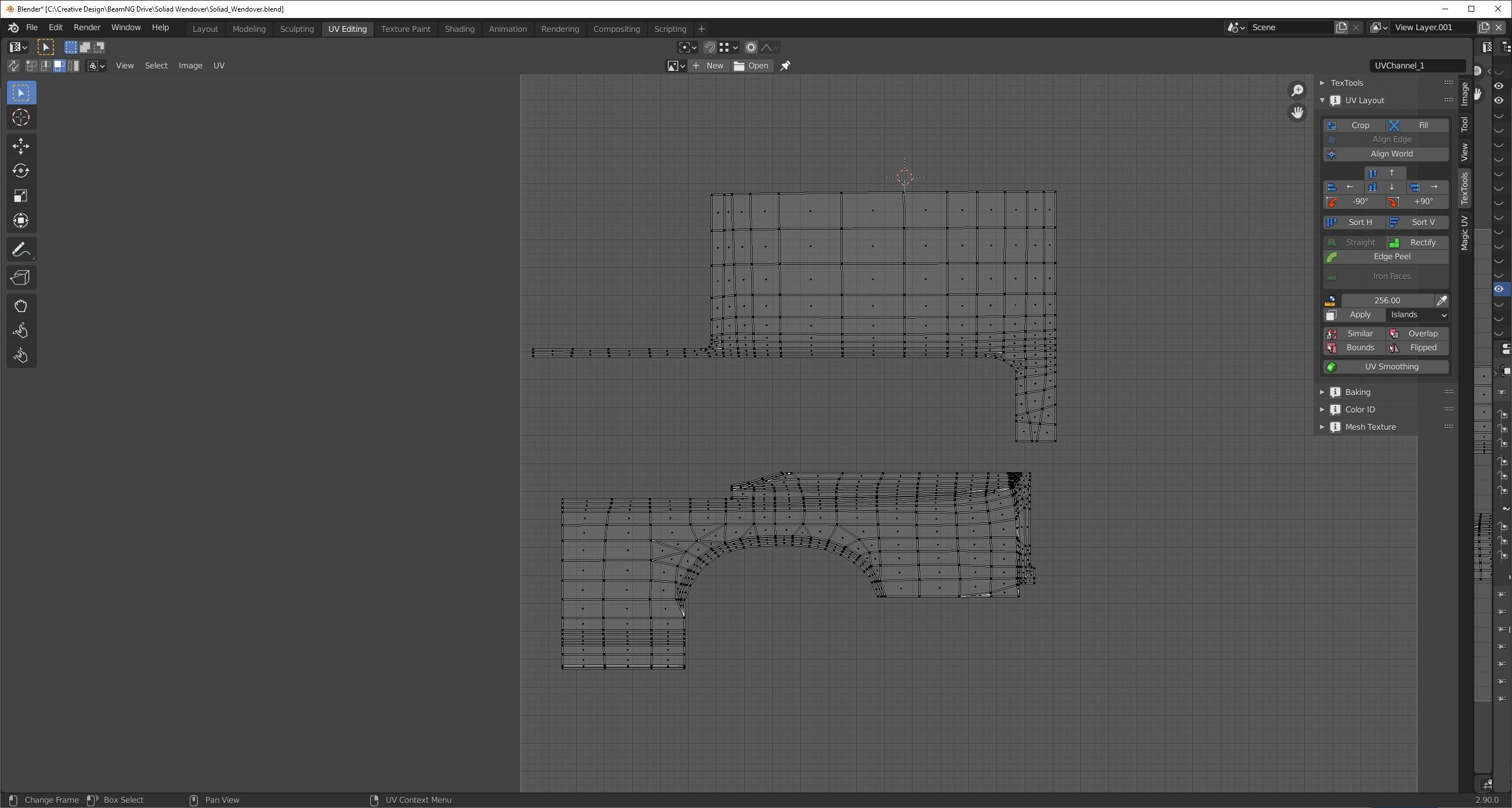This screenshot has width=1512, height=808.
Task: Select the Annotate tool in left toolbar
Action: 21,249
